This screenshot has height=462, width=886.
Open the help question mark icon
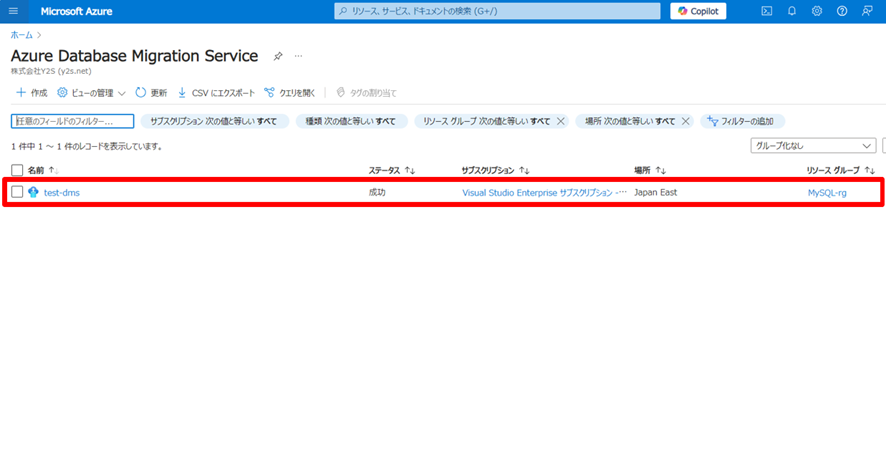coord(842,11)
